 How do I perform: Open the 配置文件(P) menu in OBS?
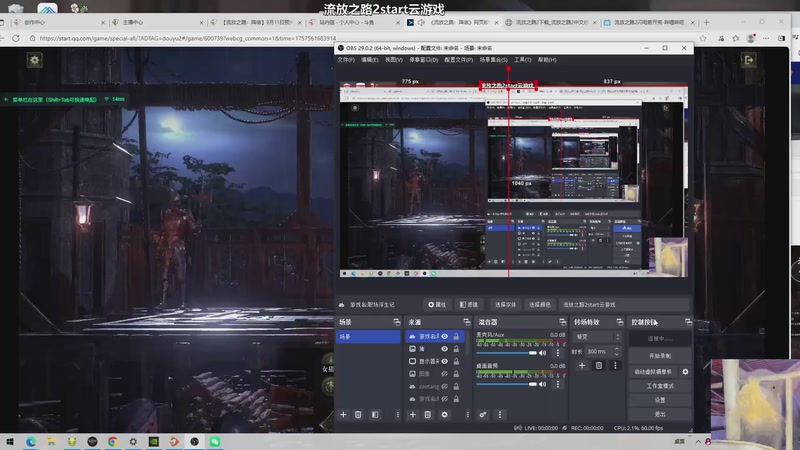[458, 60]
